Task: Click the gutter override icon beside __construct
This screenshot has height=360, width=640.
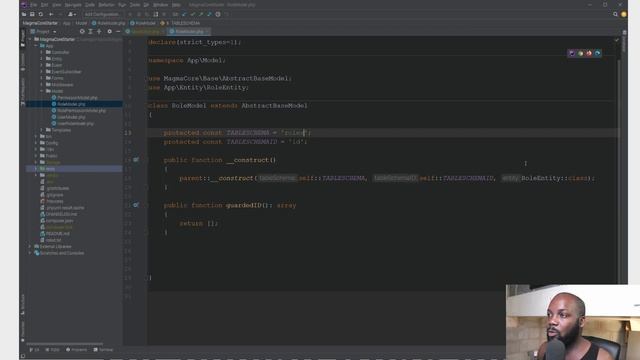Action: tap(136, 160)
